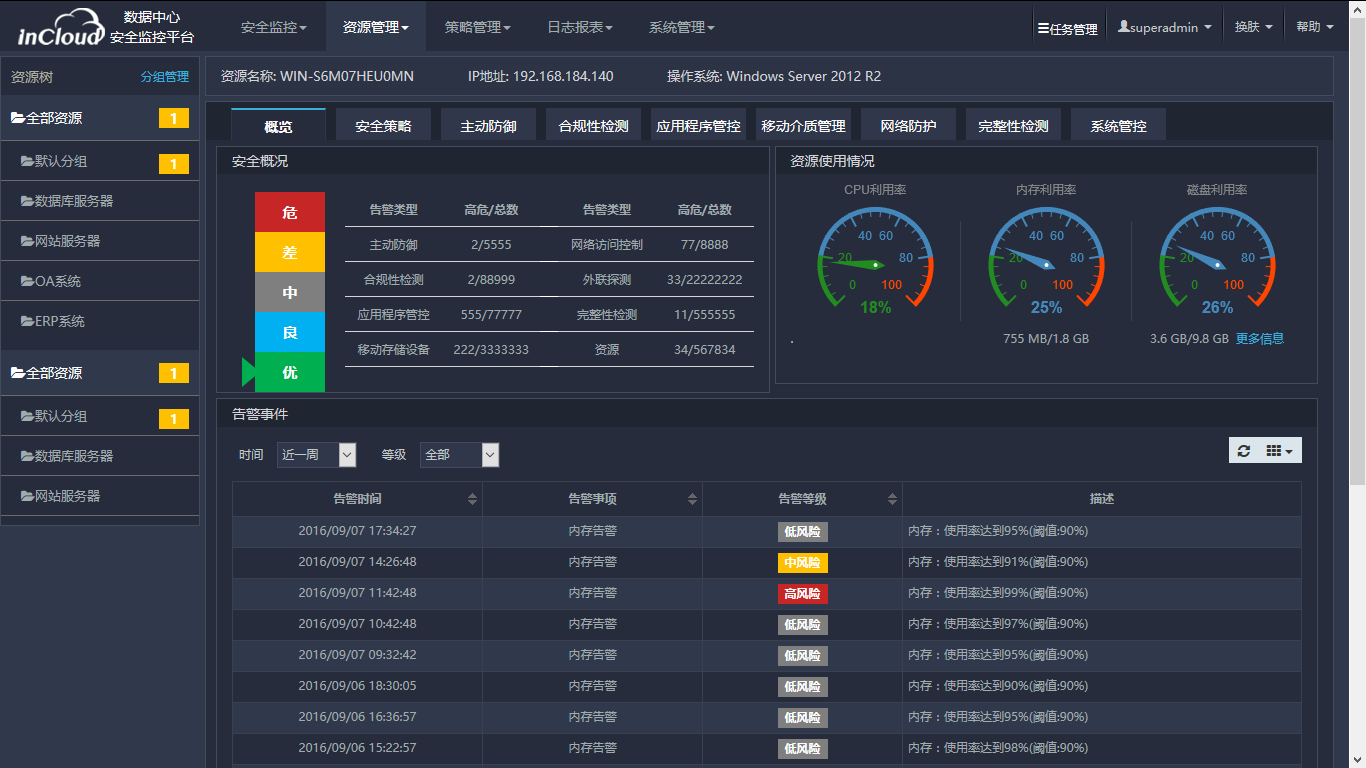Click the green 优 security level block
Screen dimensions: 1366x768
[290, 372]
